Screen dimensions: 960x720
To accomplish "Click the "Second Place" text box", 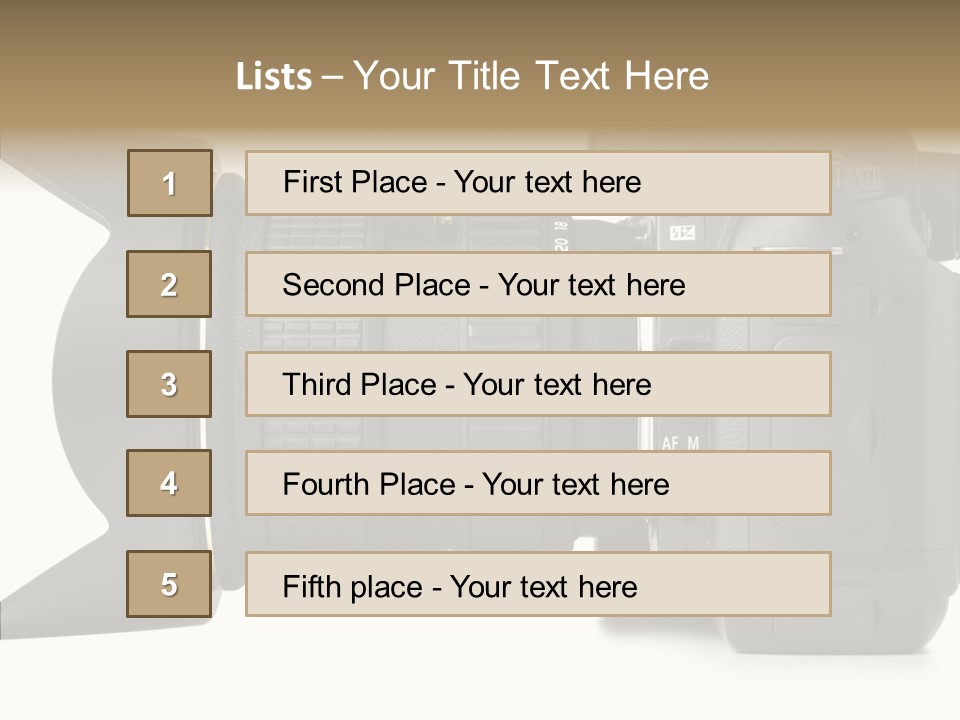I will point(538,284).
